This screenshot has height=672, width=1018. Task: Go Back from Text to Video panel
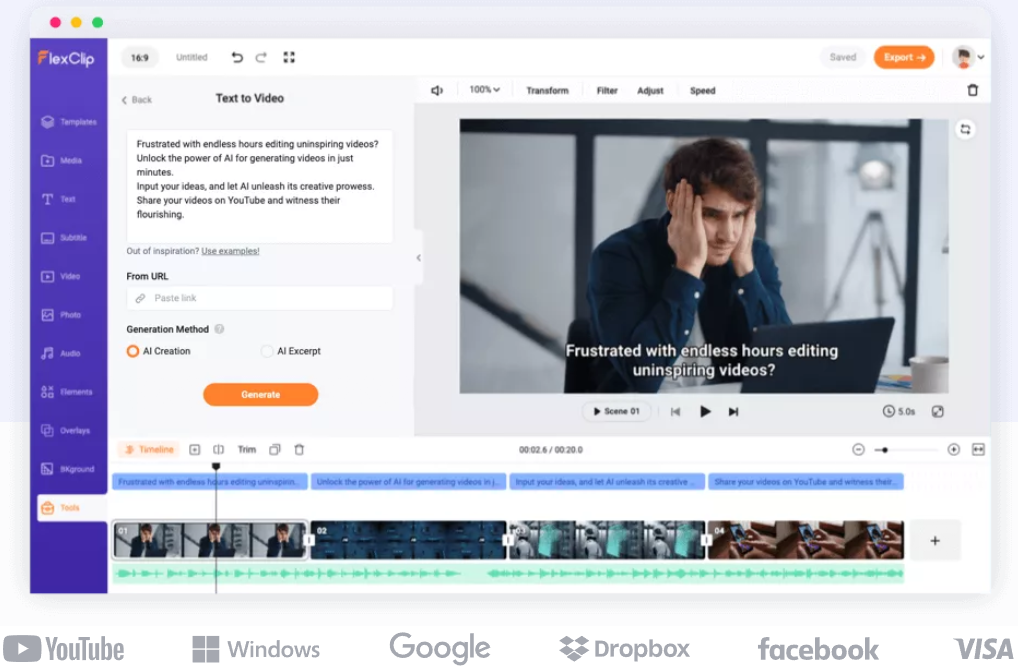[136, 100]
